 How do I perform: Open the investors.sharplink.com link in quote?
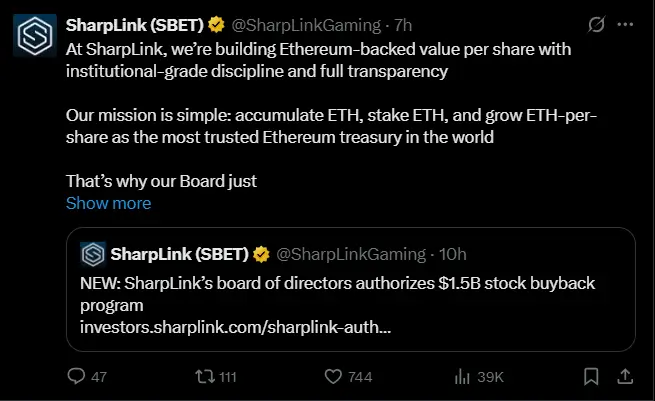point(235,326)
